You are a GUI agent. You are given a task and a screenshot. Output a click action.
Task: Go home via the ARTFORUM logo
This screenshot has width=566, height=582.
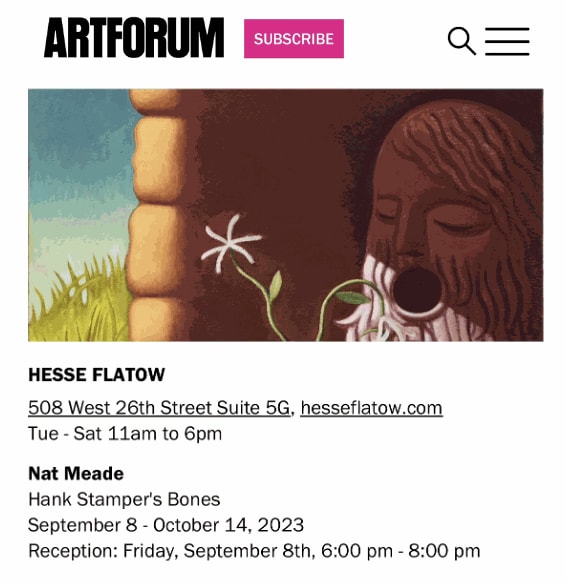[x=134, y=38]
